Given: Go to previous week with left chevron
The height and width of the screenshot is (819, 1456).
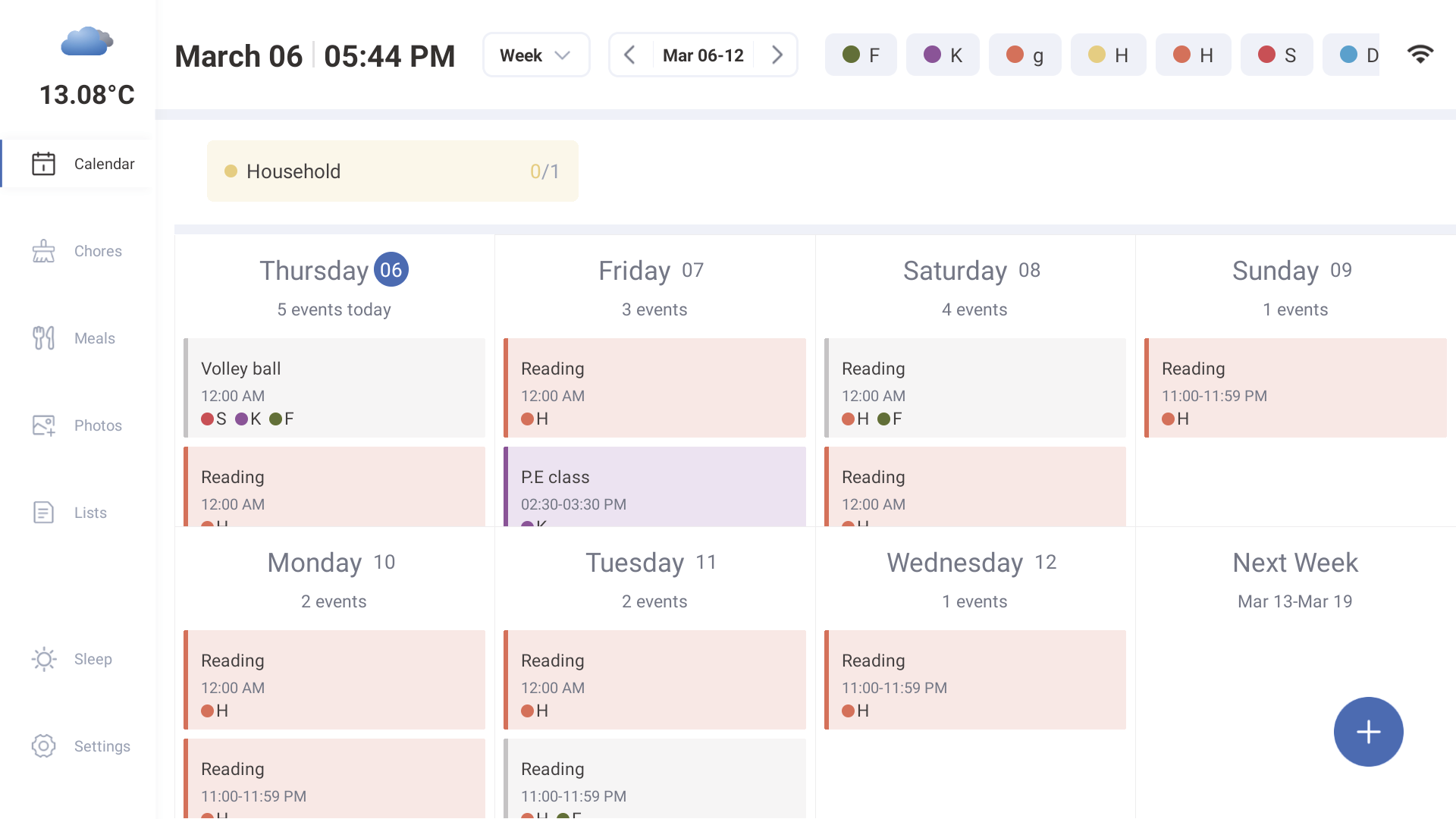Looking at the screenshot, I should (x=630, y=54).
